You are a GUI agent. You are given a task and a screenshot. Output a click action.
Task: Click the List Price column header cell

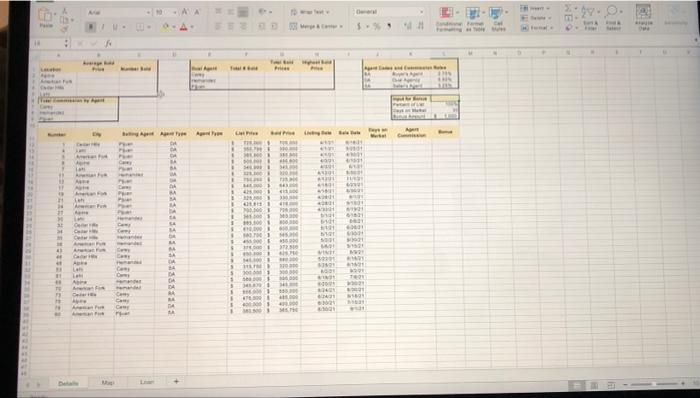coord(246,133)
